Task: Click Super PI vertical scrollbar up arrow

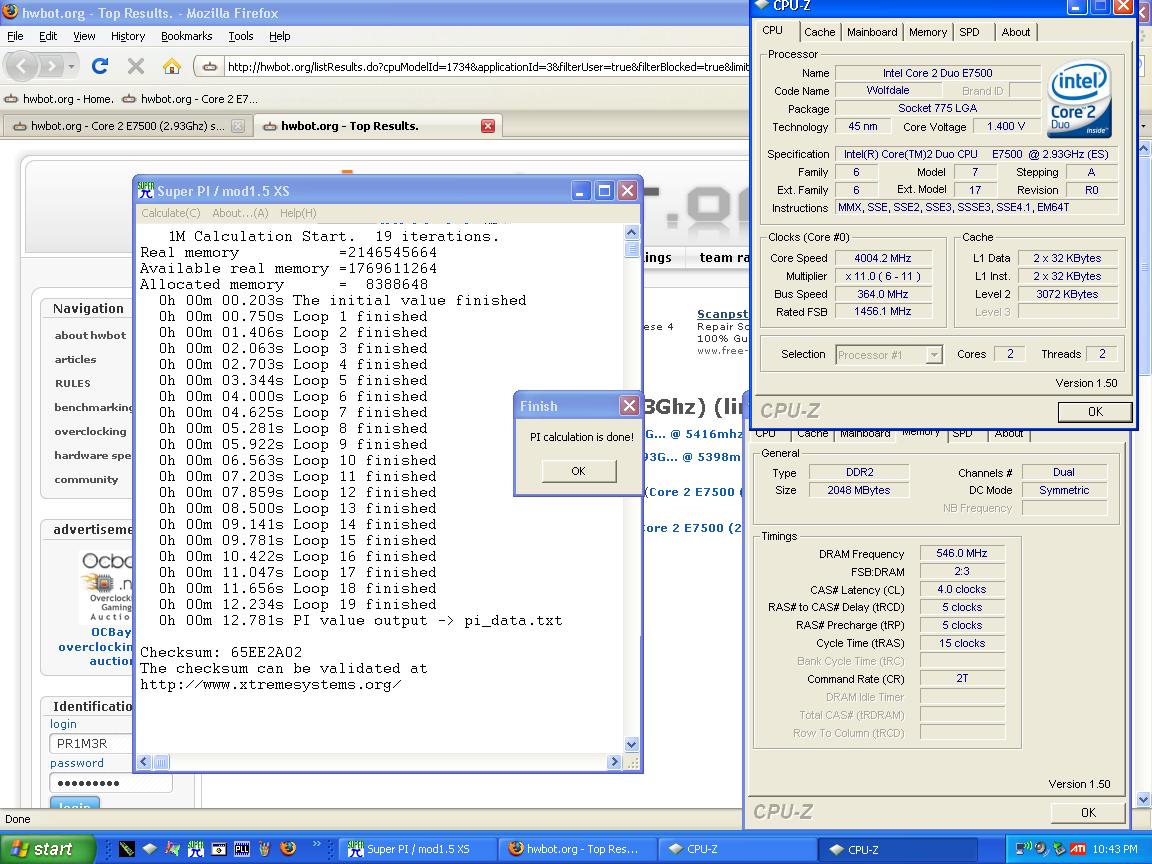Action: pyautogui.click(x=631, y=232)
